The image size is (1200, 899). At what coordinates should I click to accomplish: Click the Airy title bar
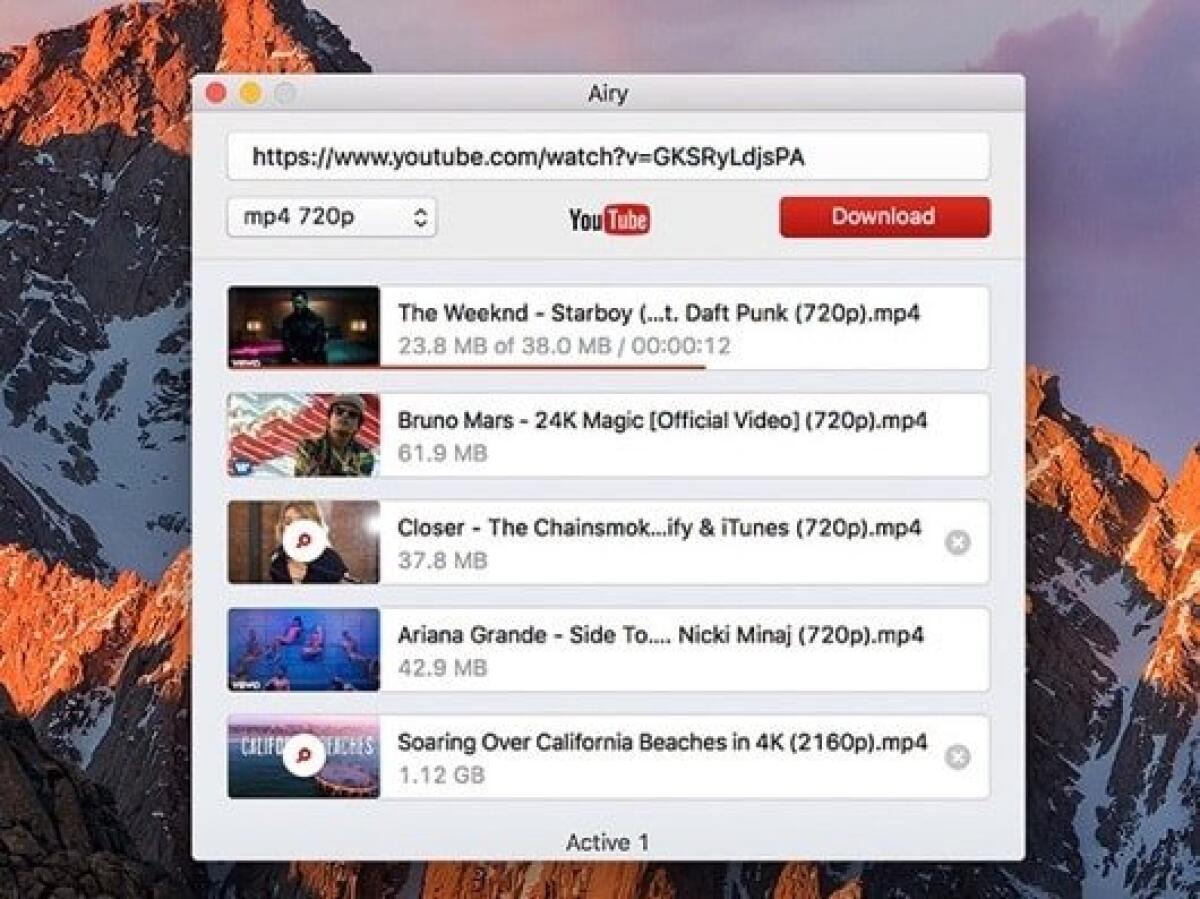[608, 93]
